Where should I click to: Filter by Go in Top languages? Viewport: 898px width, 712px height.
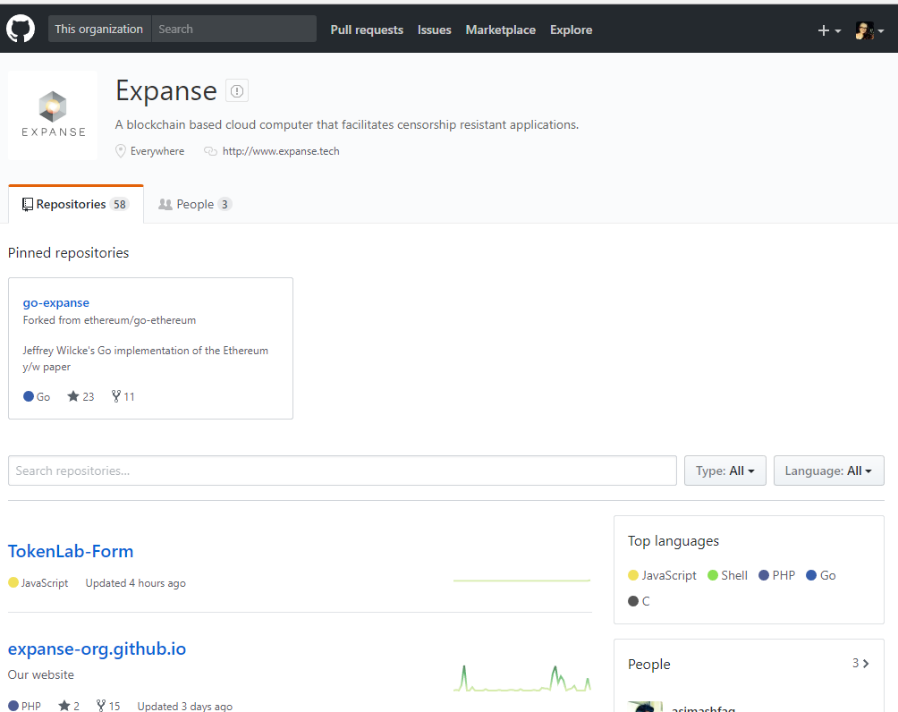click(x=821, y=575)
